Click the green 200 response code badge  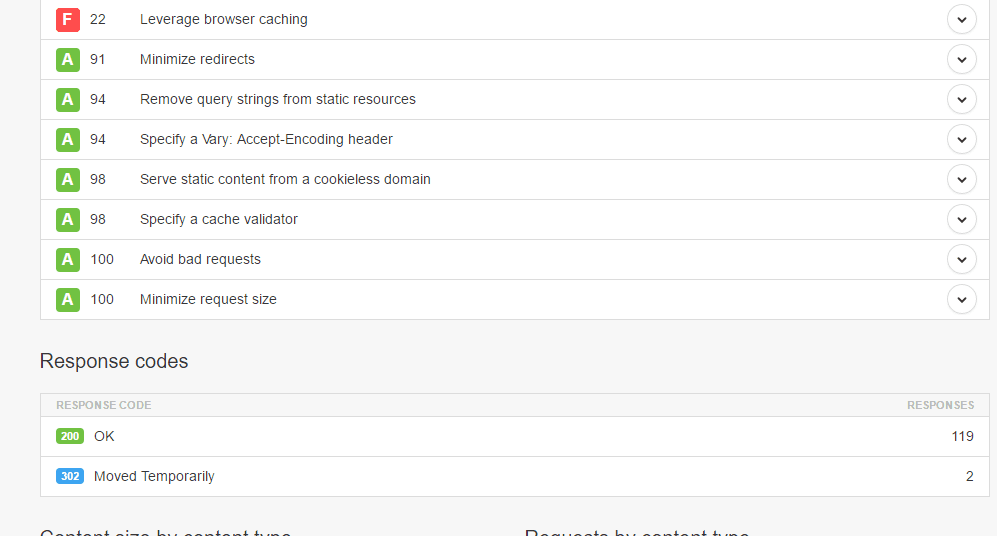tap(70, 436)
